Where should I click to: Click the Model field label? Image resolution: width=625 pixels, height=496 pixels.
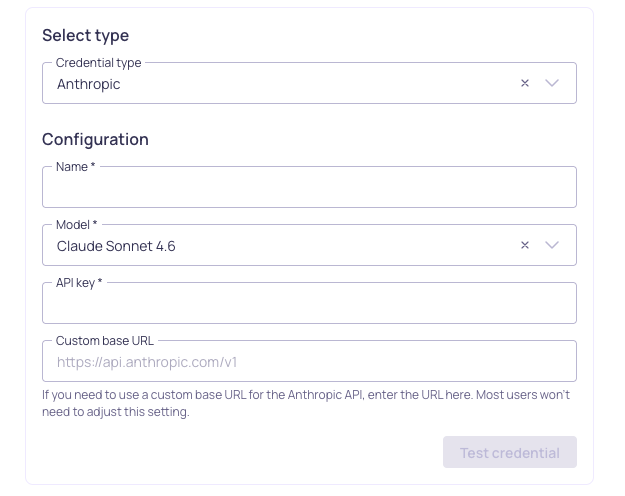[x=77, y=225]
